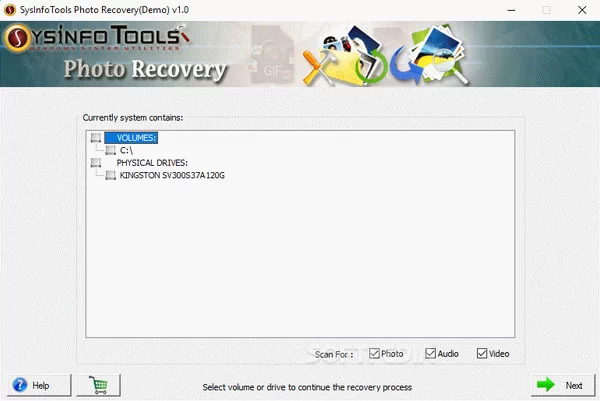Click the blue question mark Help icon
This screenshot has width=600, height=401.
(x=20, y=385)
